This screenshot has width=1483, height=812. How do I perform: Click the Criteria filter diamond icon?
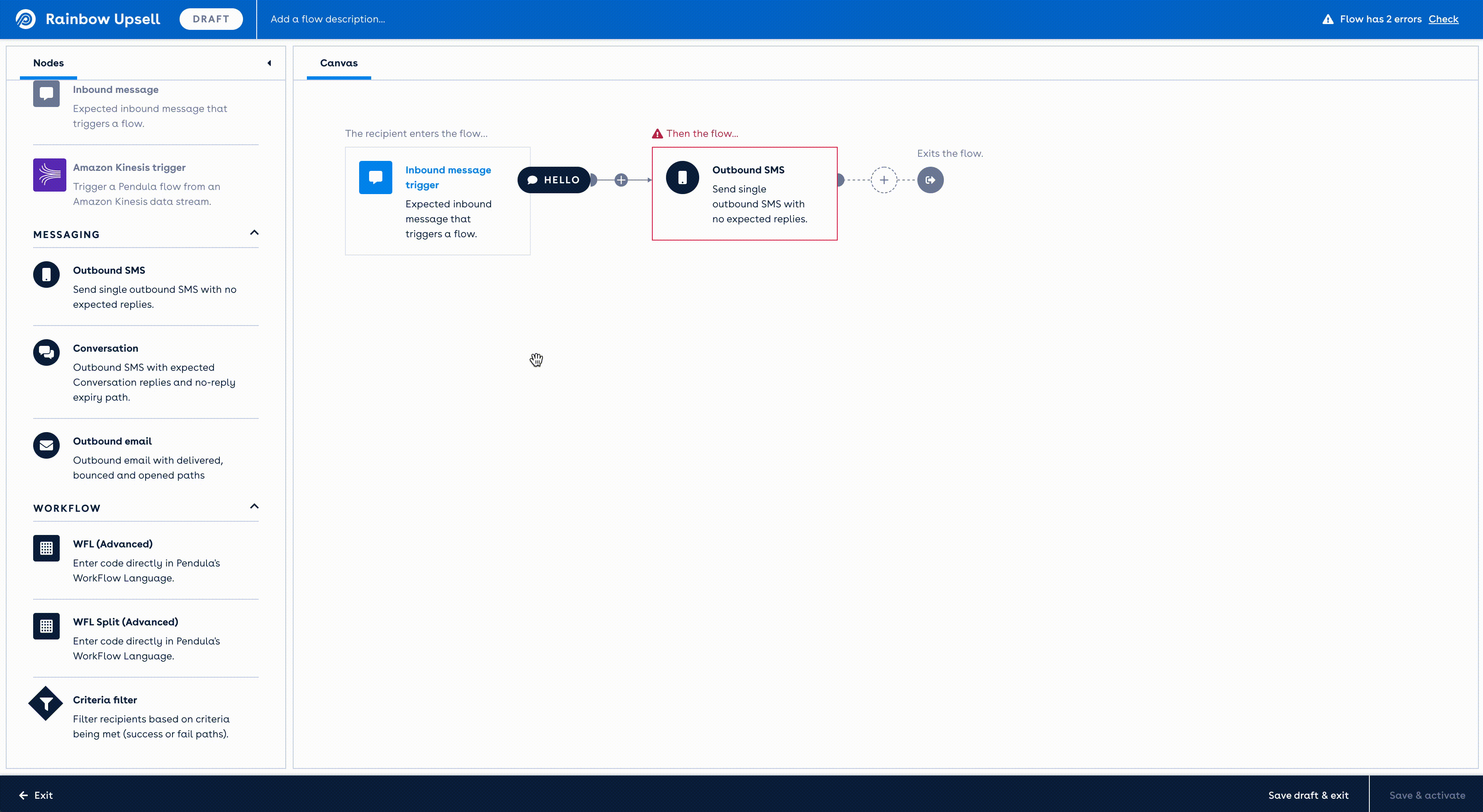[x=46, y=704]
